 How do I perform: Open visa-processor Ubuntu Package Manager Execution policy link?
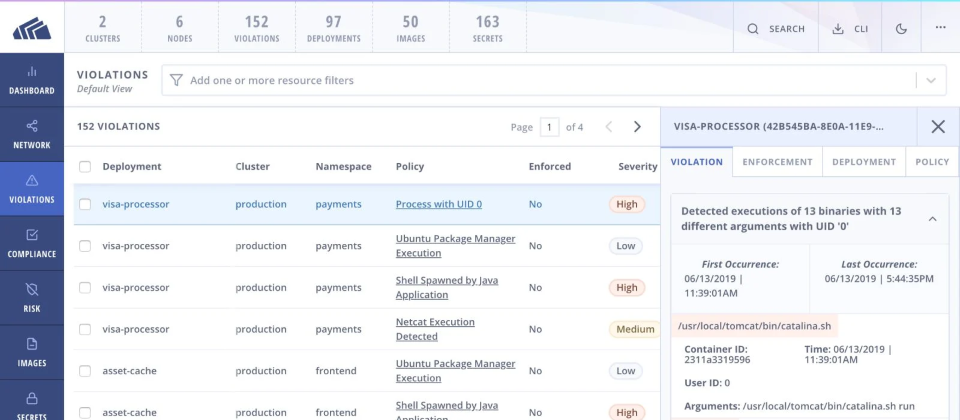[456, 246]
